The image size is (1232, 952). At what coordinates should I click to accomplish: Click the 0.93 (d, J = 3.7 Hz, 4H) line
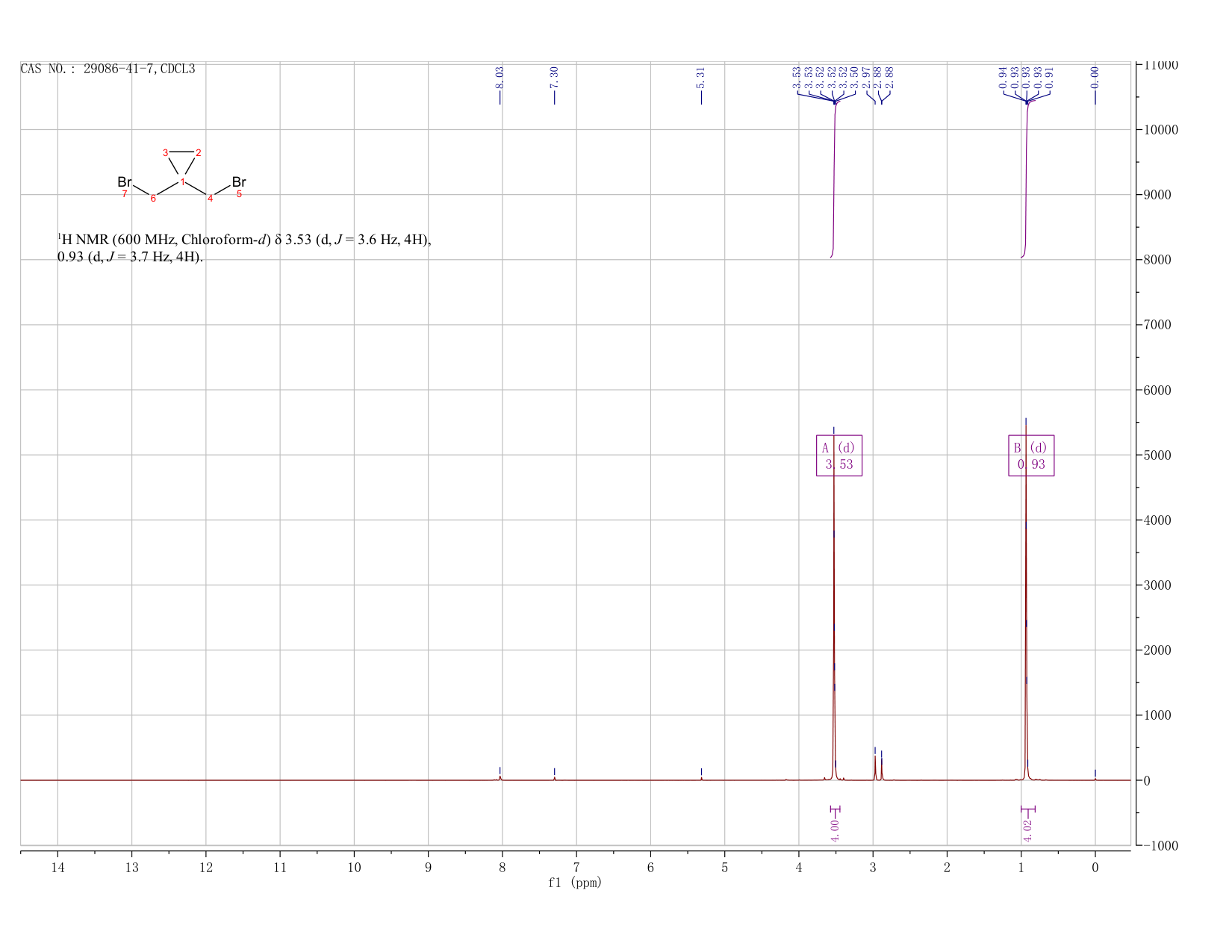pos(130,258)
